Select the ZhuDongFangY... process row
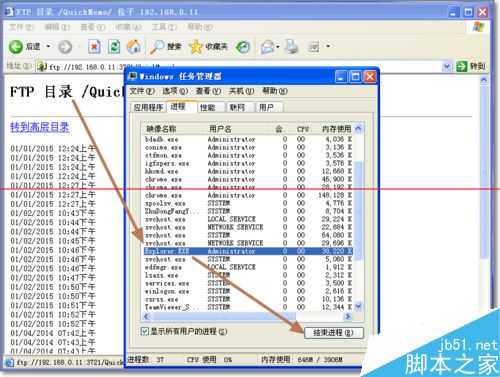The width and height of the screenshot is (500, 377). pos(248,211)
